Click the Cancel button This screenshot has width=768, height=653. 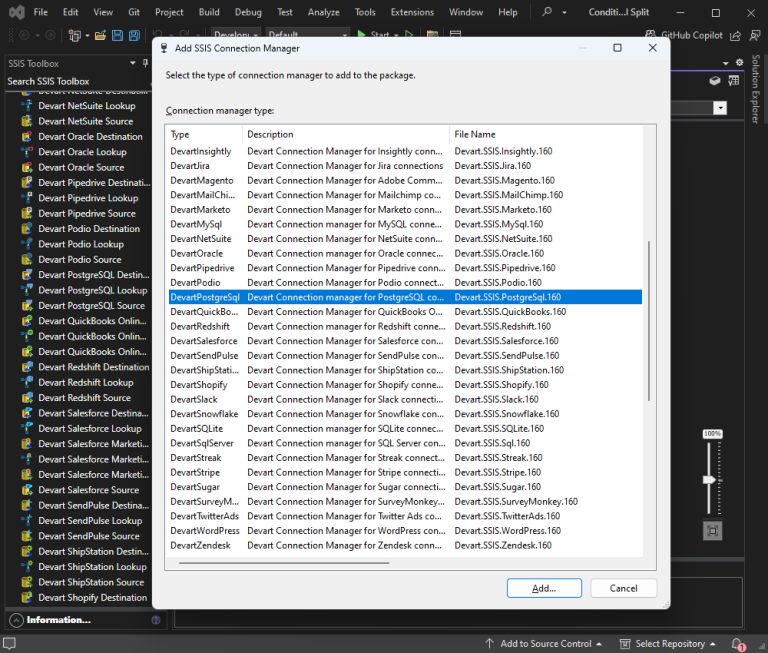pyautogui.click(x=623, y=588)
